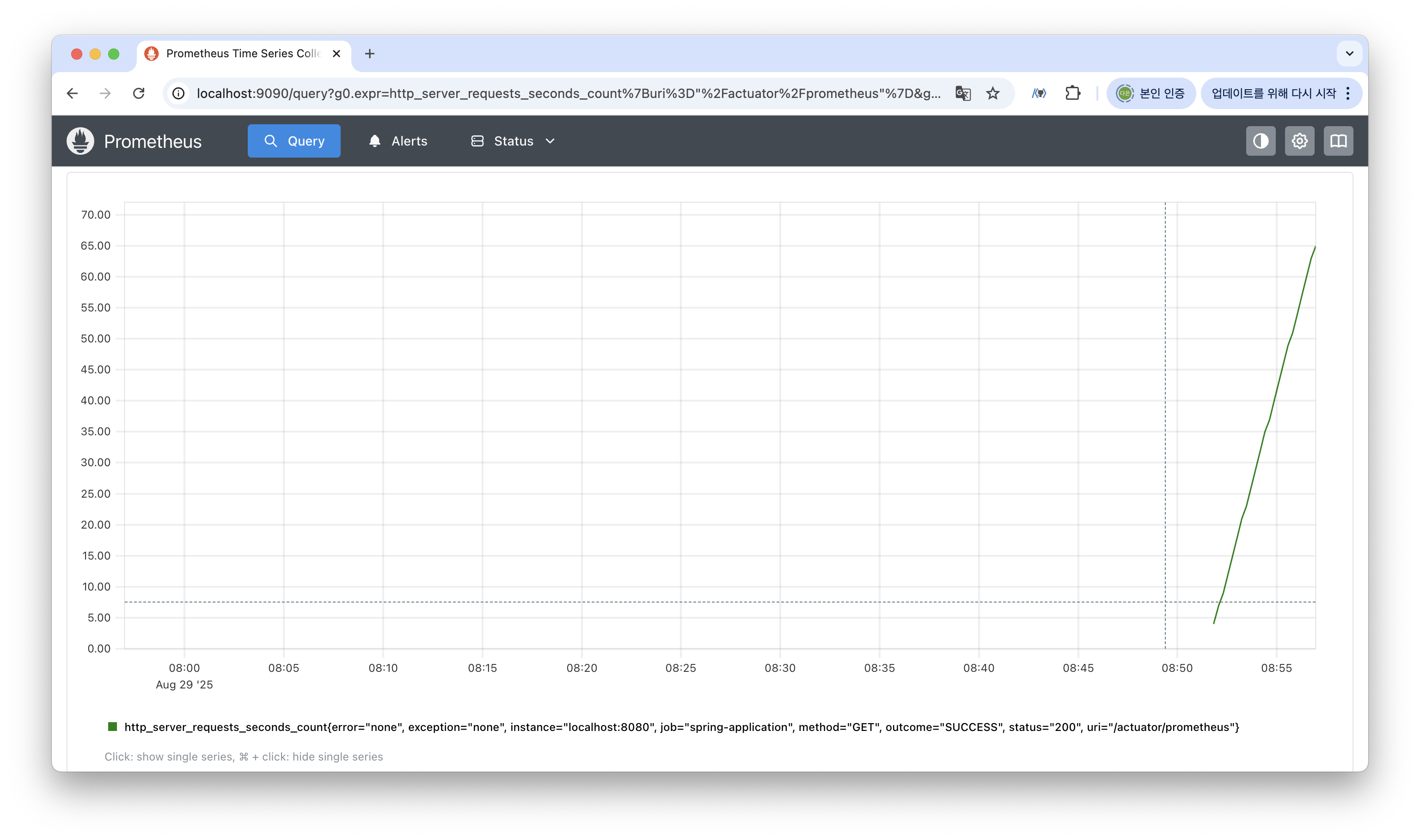Click the green legend color swatch

[x=113, y=727]
